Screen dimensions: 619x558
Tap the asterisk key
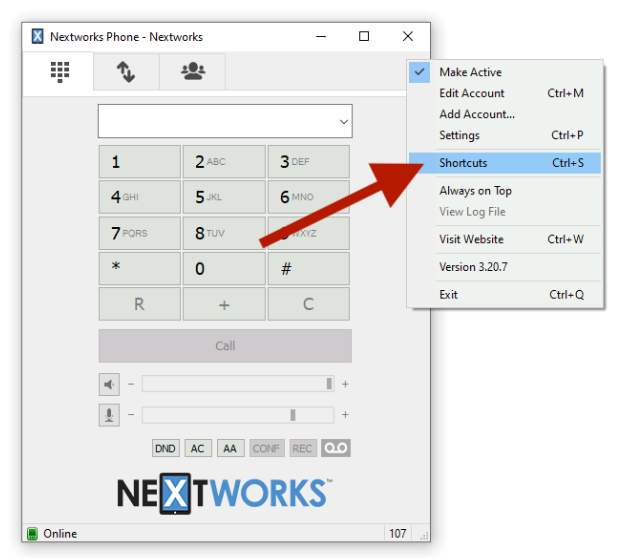140,269
